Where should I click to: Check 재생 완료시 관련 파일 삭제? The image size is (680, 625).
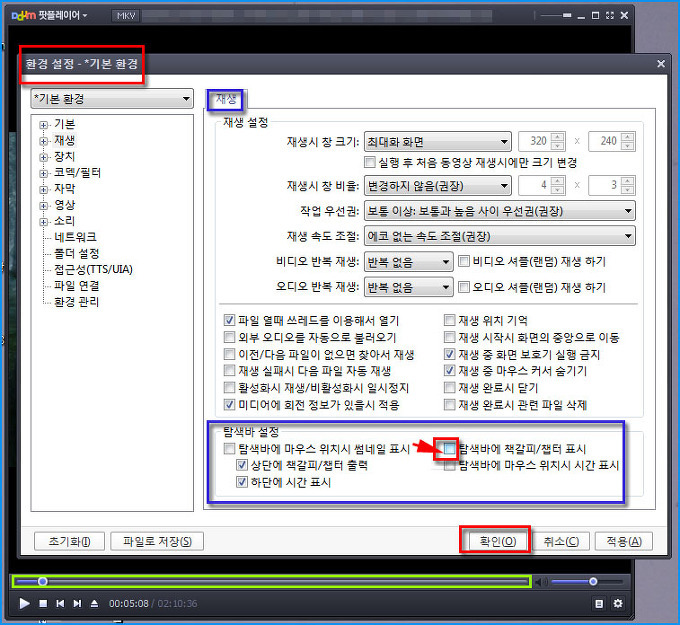coord(450,405)
